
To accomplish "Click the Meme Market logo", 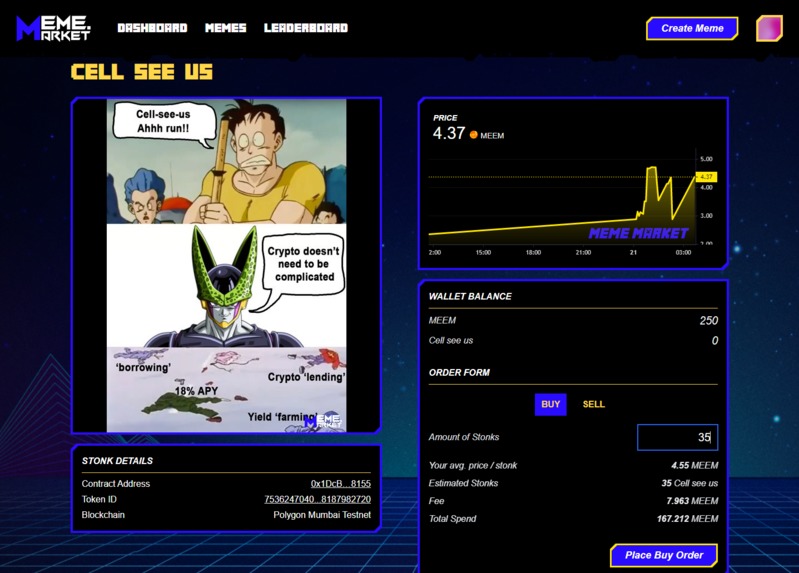I will tap(53, 28).
